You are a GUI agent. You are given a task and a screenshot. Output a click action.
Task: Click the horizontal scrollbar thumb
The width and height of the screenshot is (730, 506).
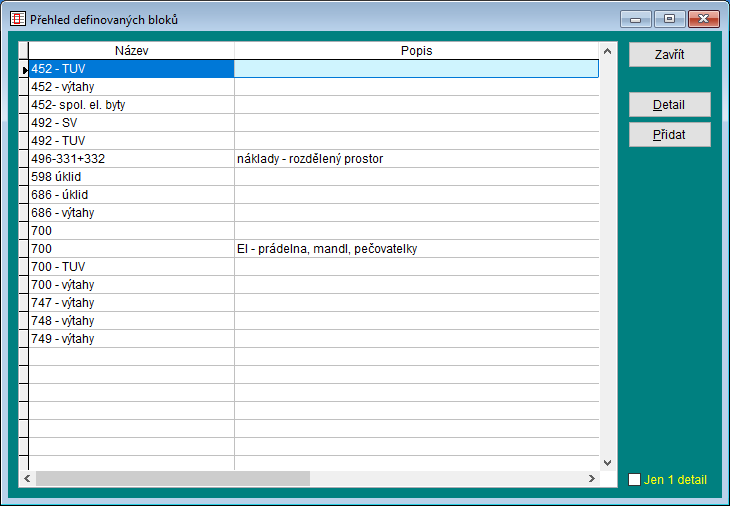click(172, 479)
